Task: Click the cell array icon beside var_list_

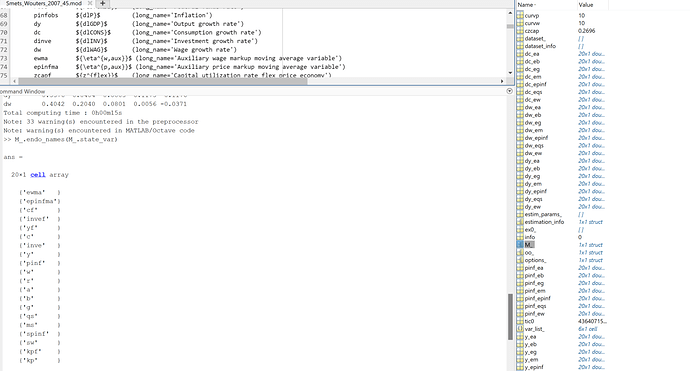Action: [520, 329]
